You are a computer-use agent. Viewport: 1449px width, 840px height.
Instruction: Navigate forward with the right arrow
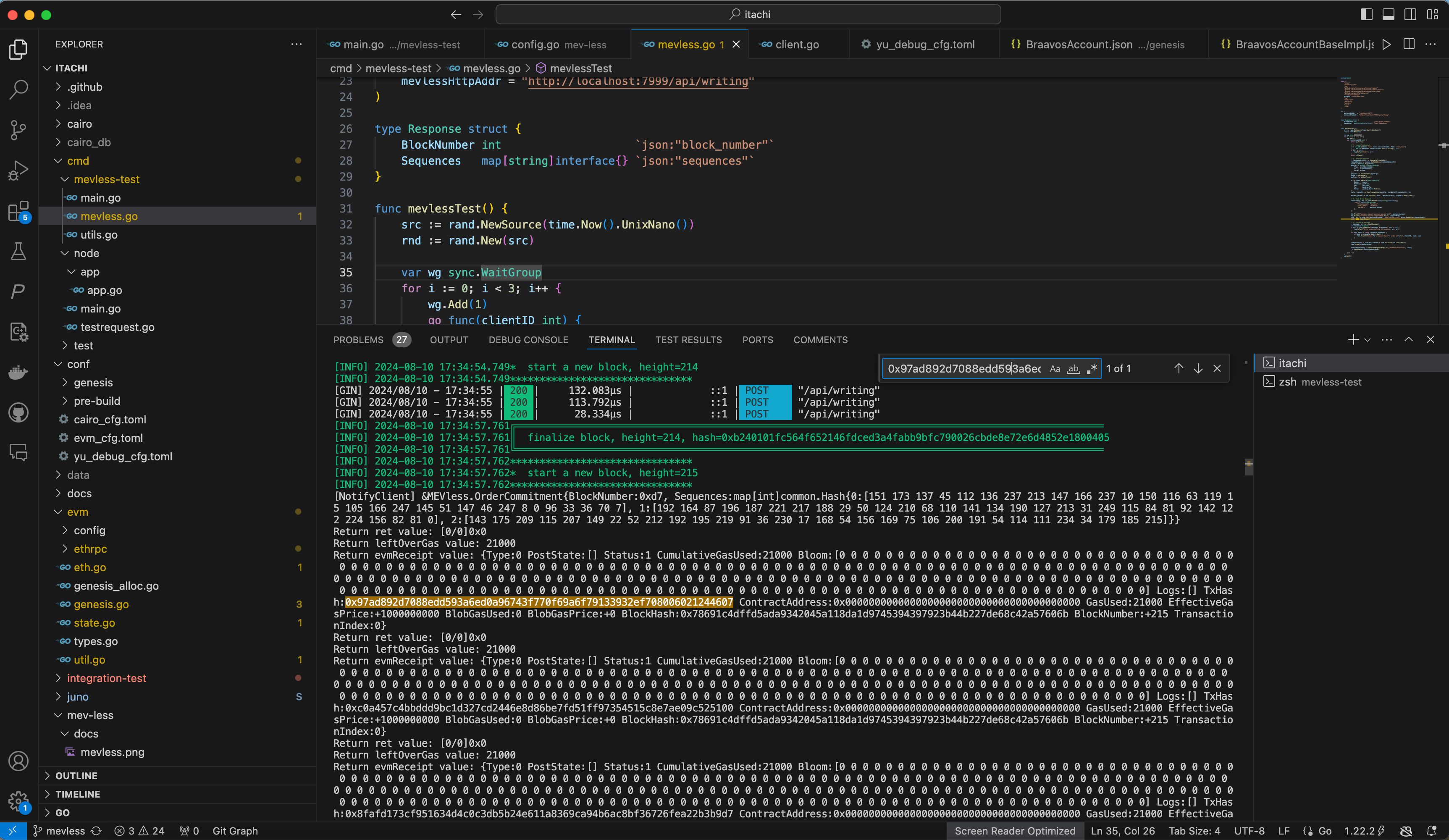click(478, 14)
